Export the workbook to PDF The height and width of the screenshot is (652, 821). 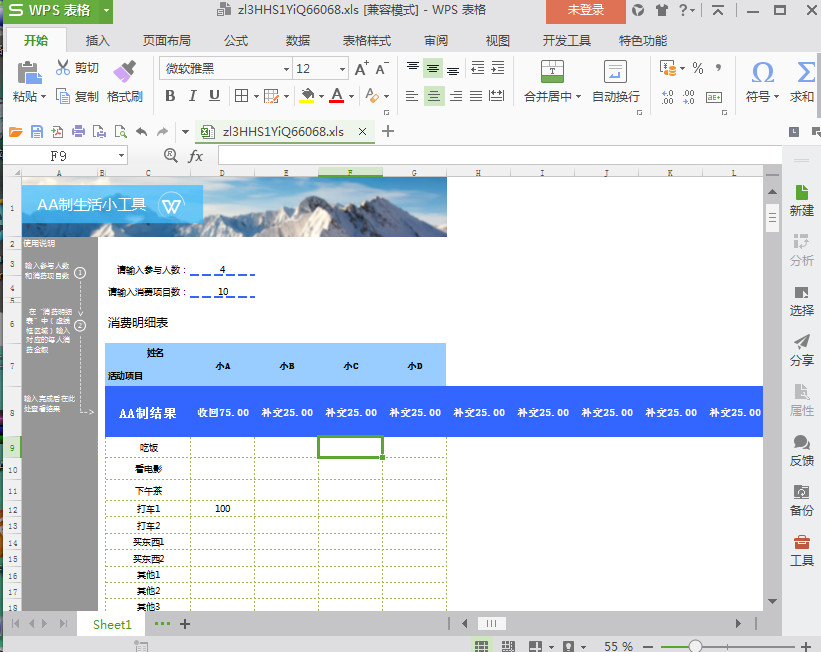tap(57, 131)
